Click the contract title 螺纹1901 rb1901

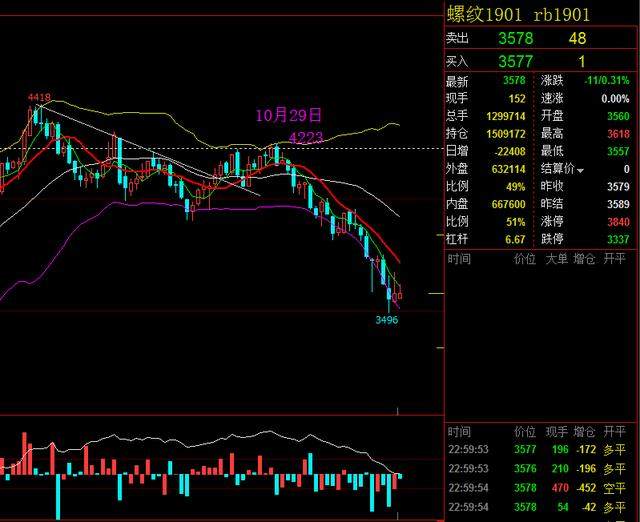[x=518, y=15]
